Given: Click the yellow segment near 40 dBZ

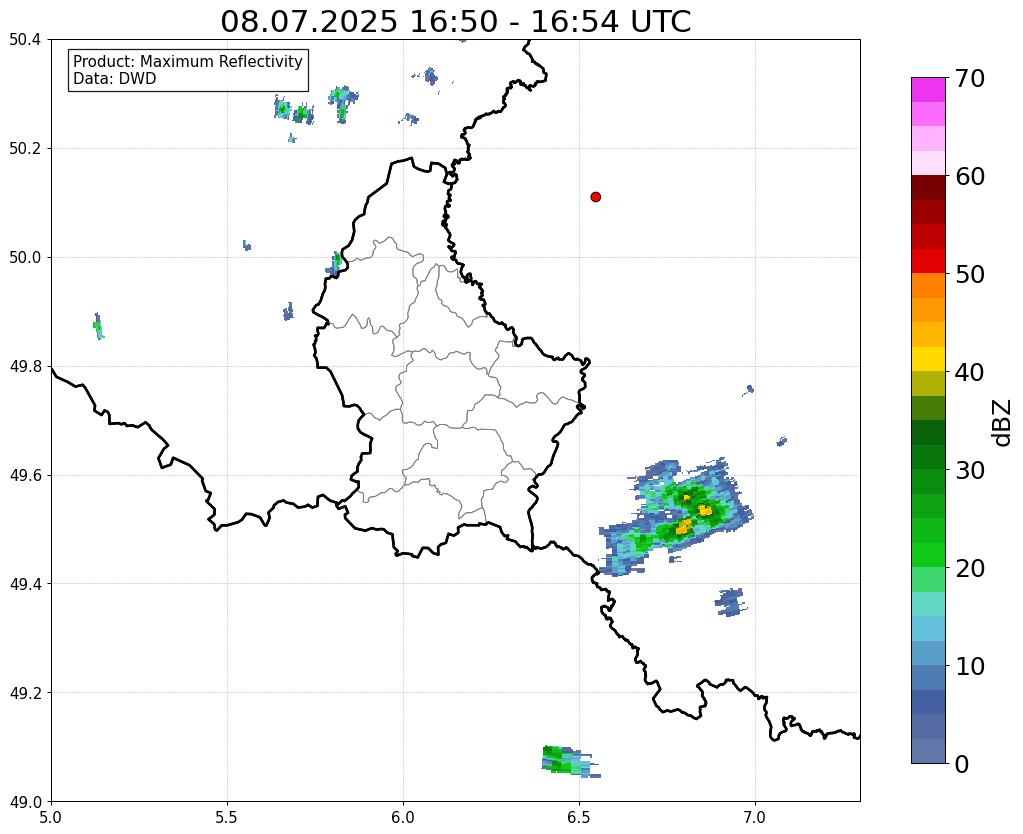Looking at the screenshot, I should [x=928, y=359].
